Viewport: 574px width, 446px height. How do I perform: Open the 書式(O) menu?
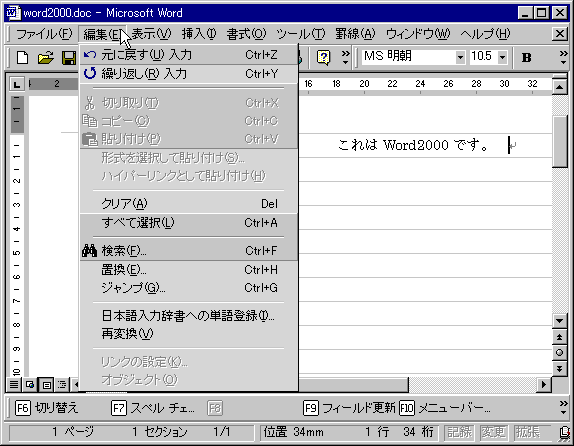(246, 34)
